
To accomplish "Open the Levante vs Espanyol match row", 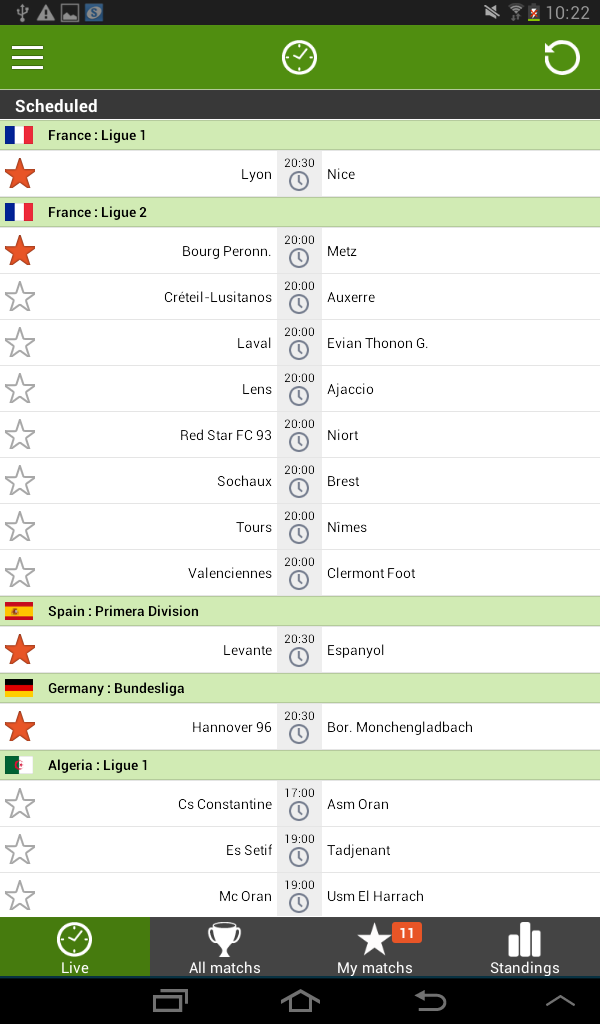I will click(300, 650).
